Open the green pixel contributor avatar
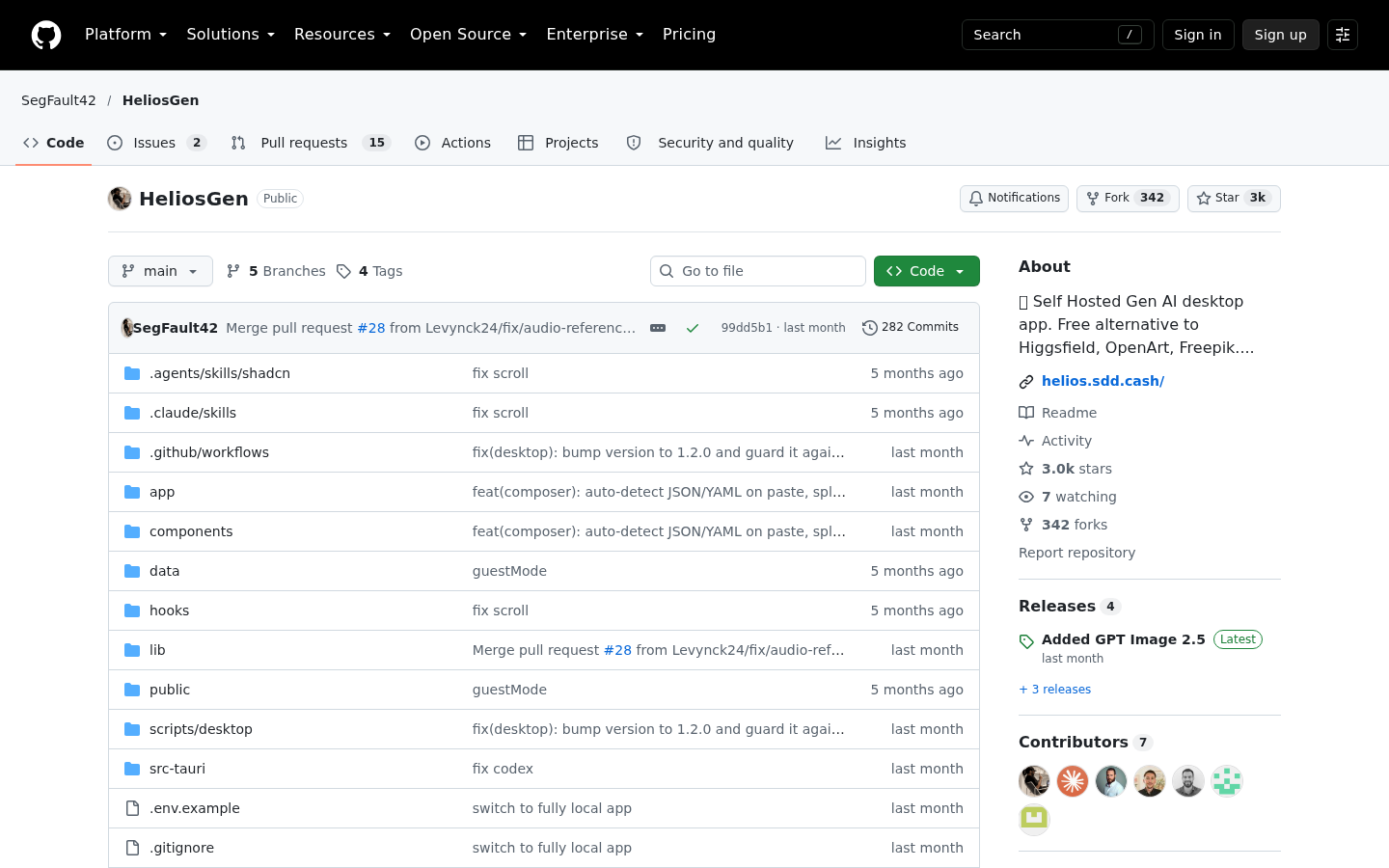The height and width of the screenshot is (868, 1389). 1227,781
